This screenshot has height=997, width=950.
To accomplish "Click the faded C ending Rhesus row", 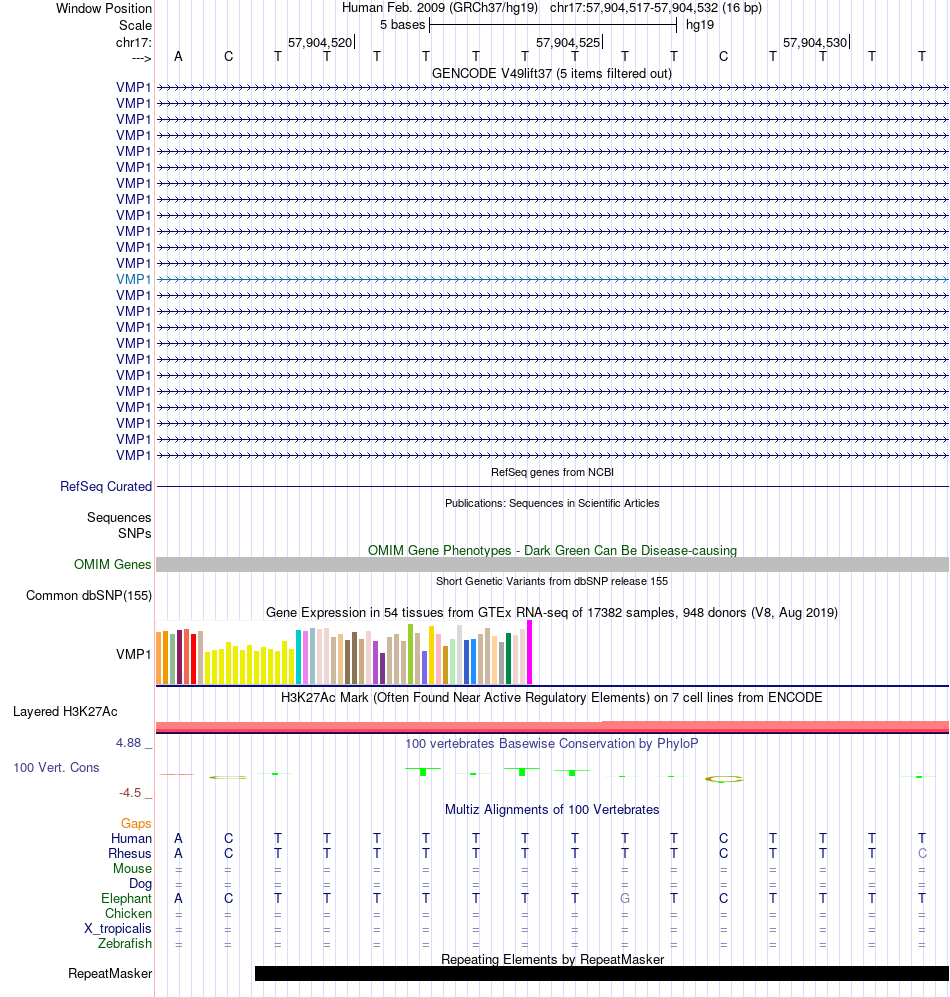I will coord(922,853).
